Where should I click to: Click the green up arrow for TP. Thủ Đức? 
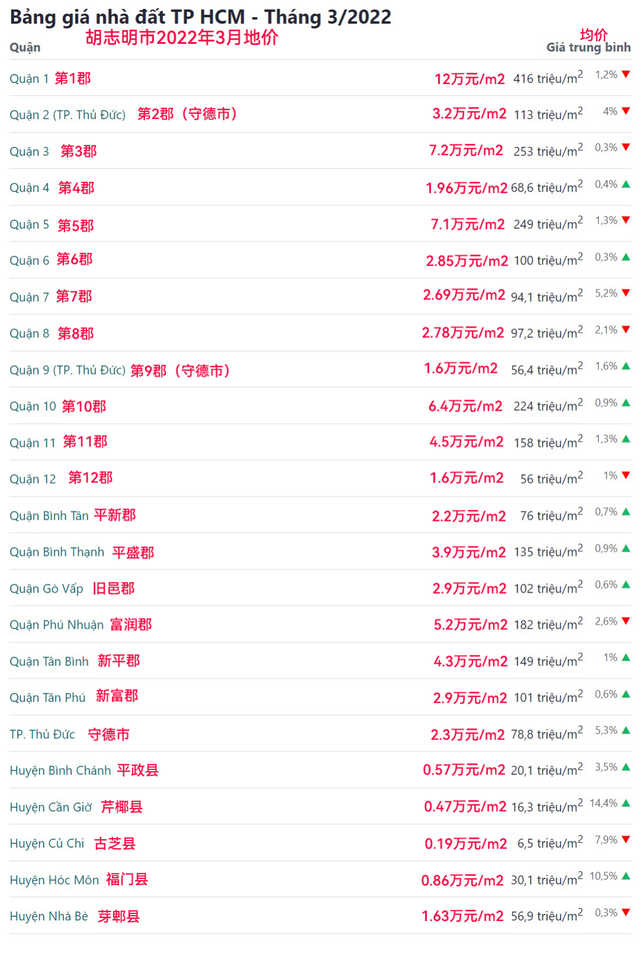click(626, 731)
